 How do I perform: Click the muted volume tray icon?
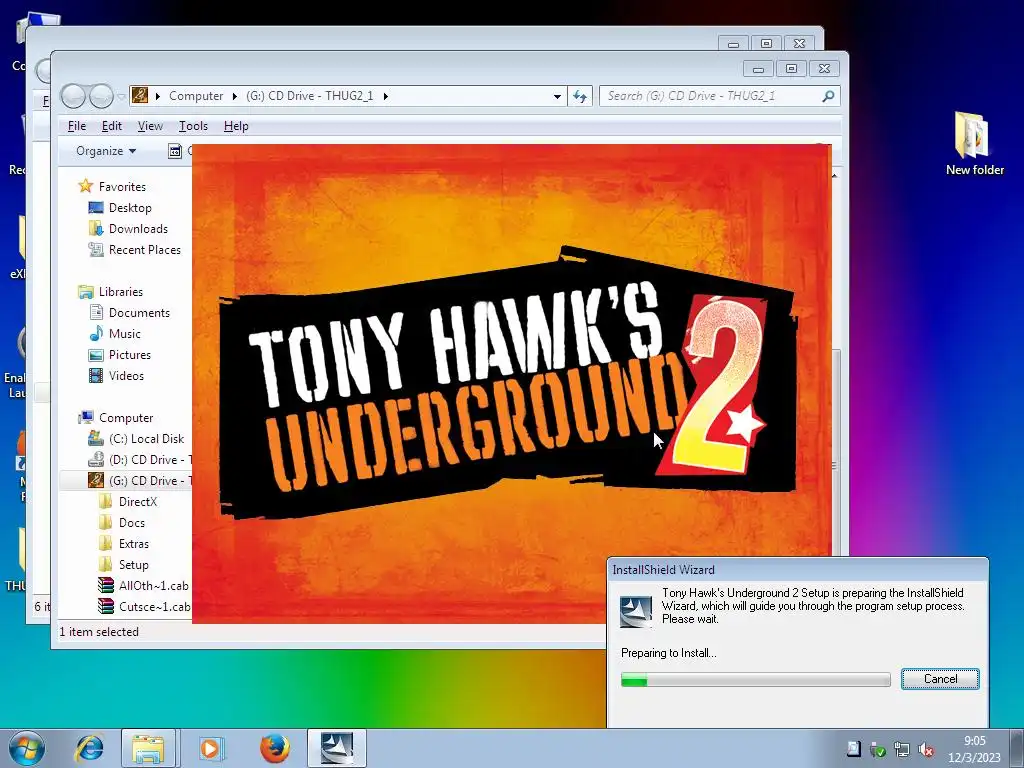[925, 750]
